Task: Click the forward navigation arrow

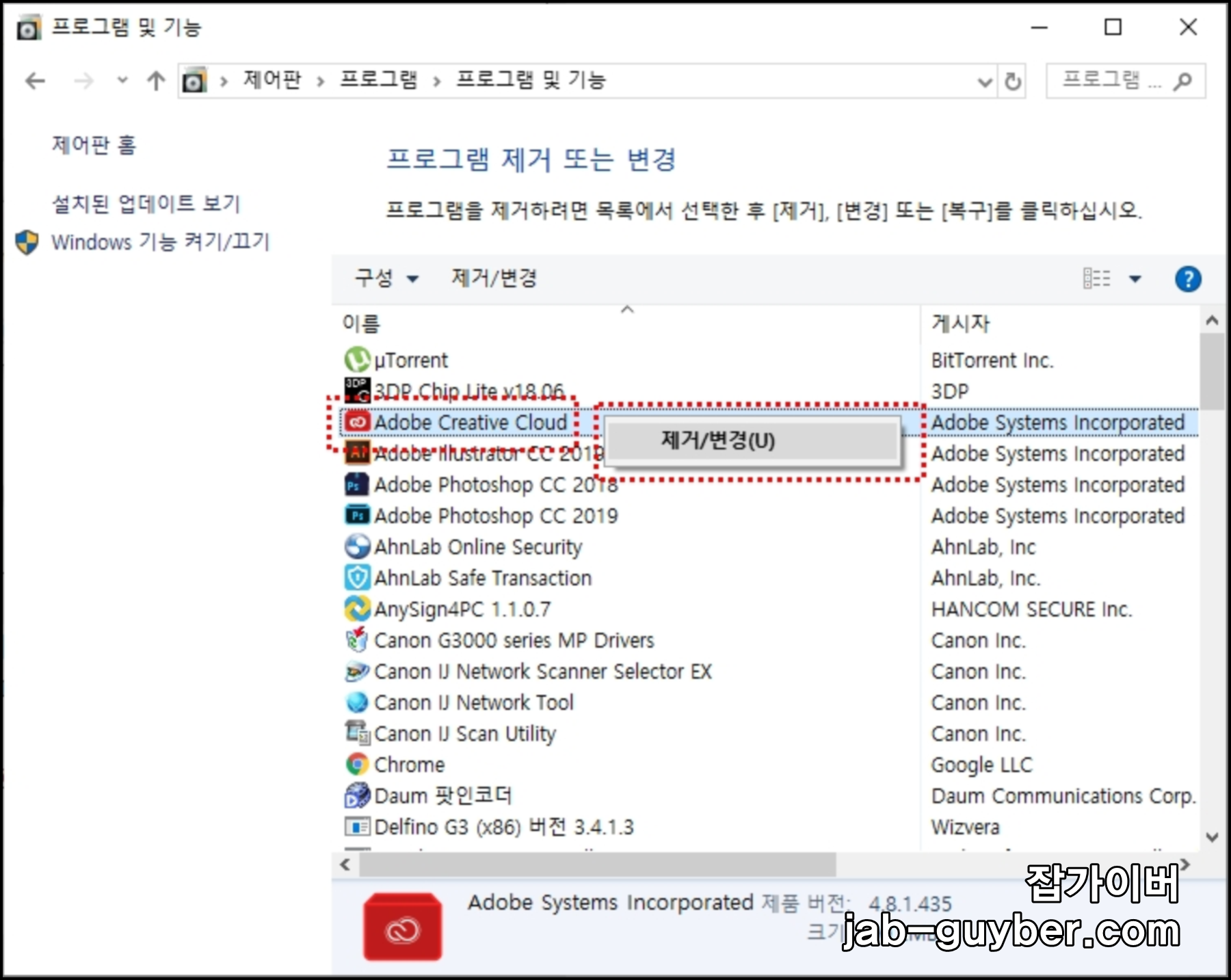Action: click(83, 81)
